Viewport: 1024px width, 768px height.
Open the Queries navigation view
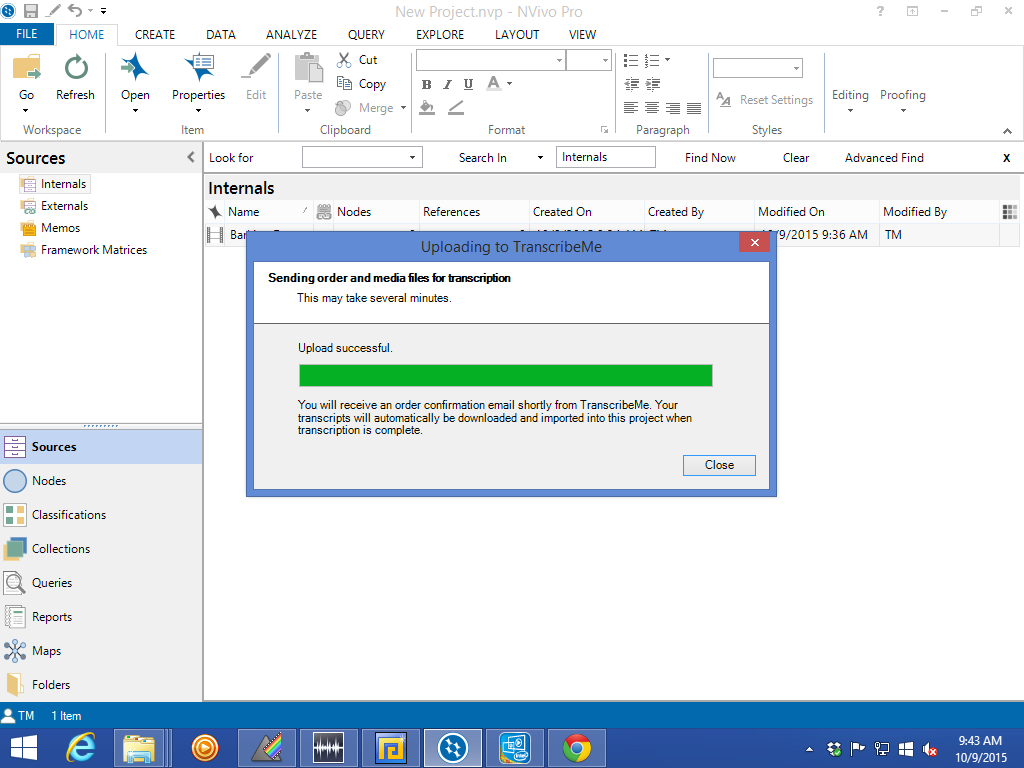pos(51,583)
